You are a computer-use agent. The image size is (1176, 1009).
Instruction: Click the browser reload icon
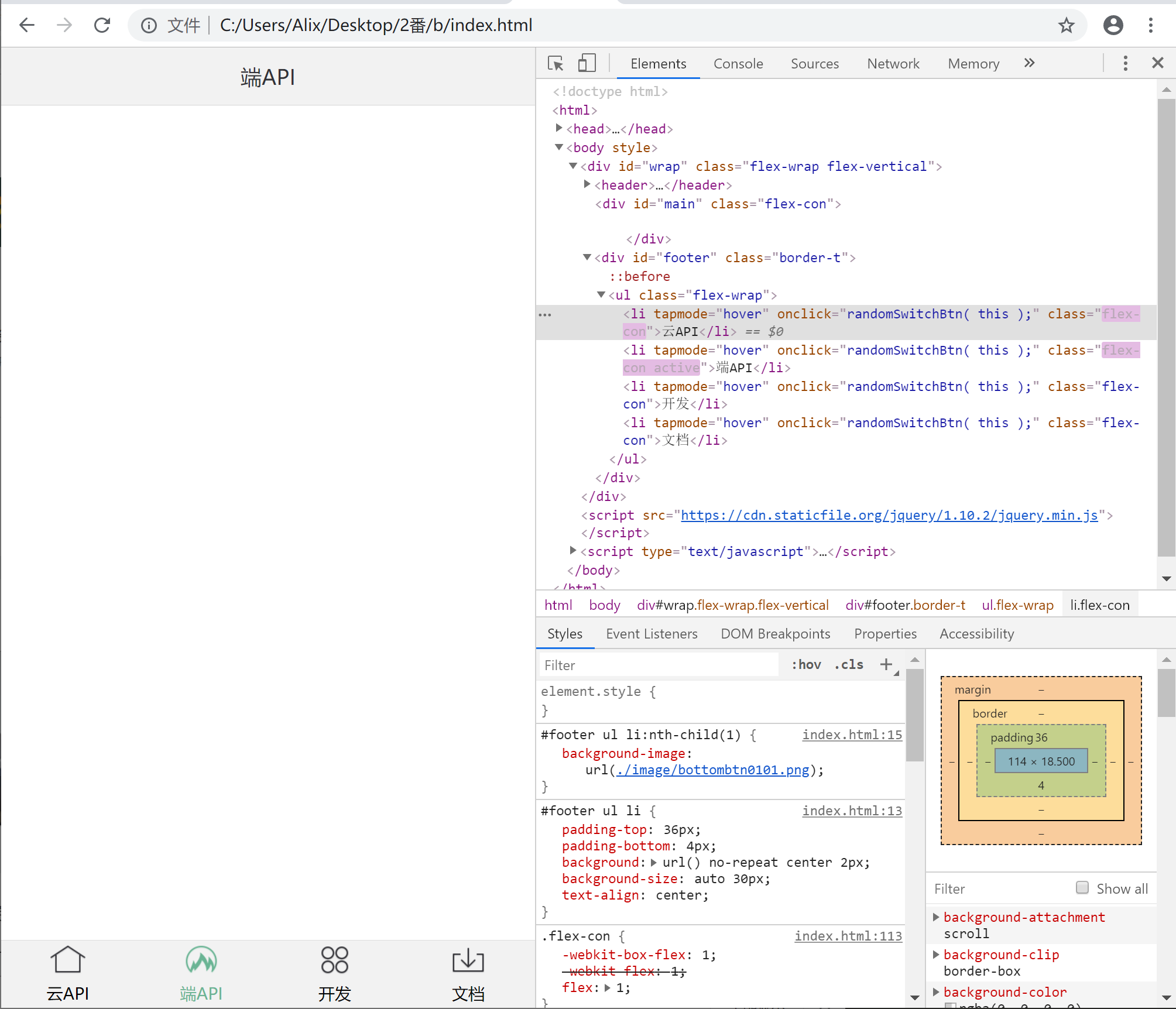(102, 25)
